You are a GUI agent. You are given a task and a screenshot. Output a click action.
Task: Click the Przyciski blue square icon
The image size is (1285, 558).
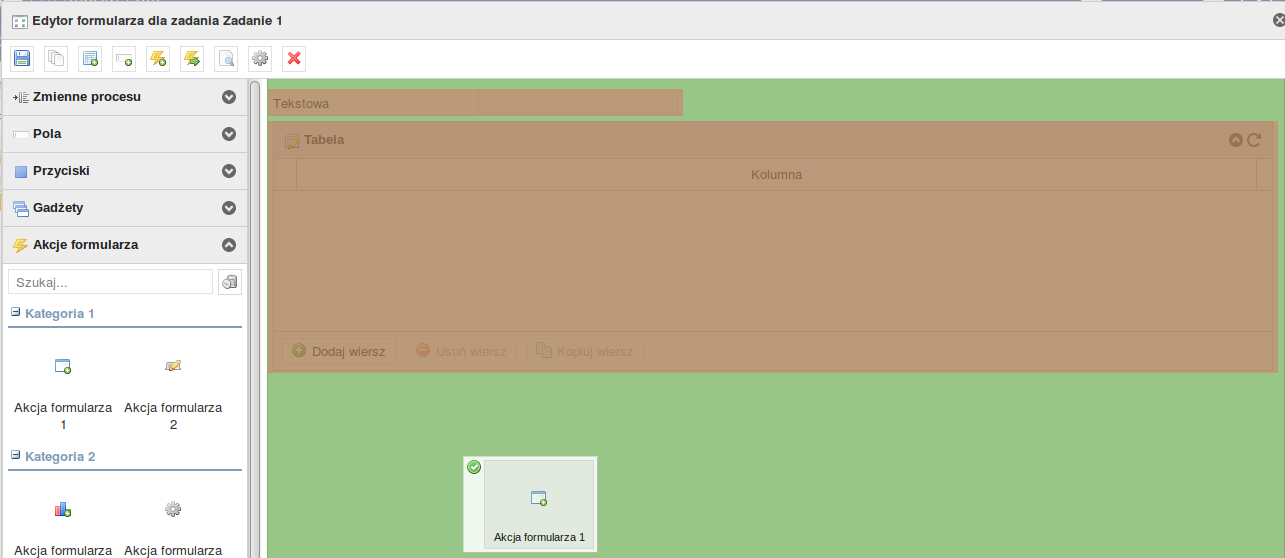(x=20, y=171)
